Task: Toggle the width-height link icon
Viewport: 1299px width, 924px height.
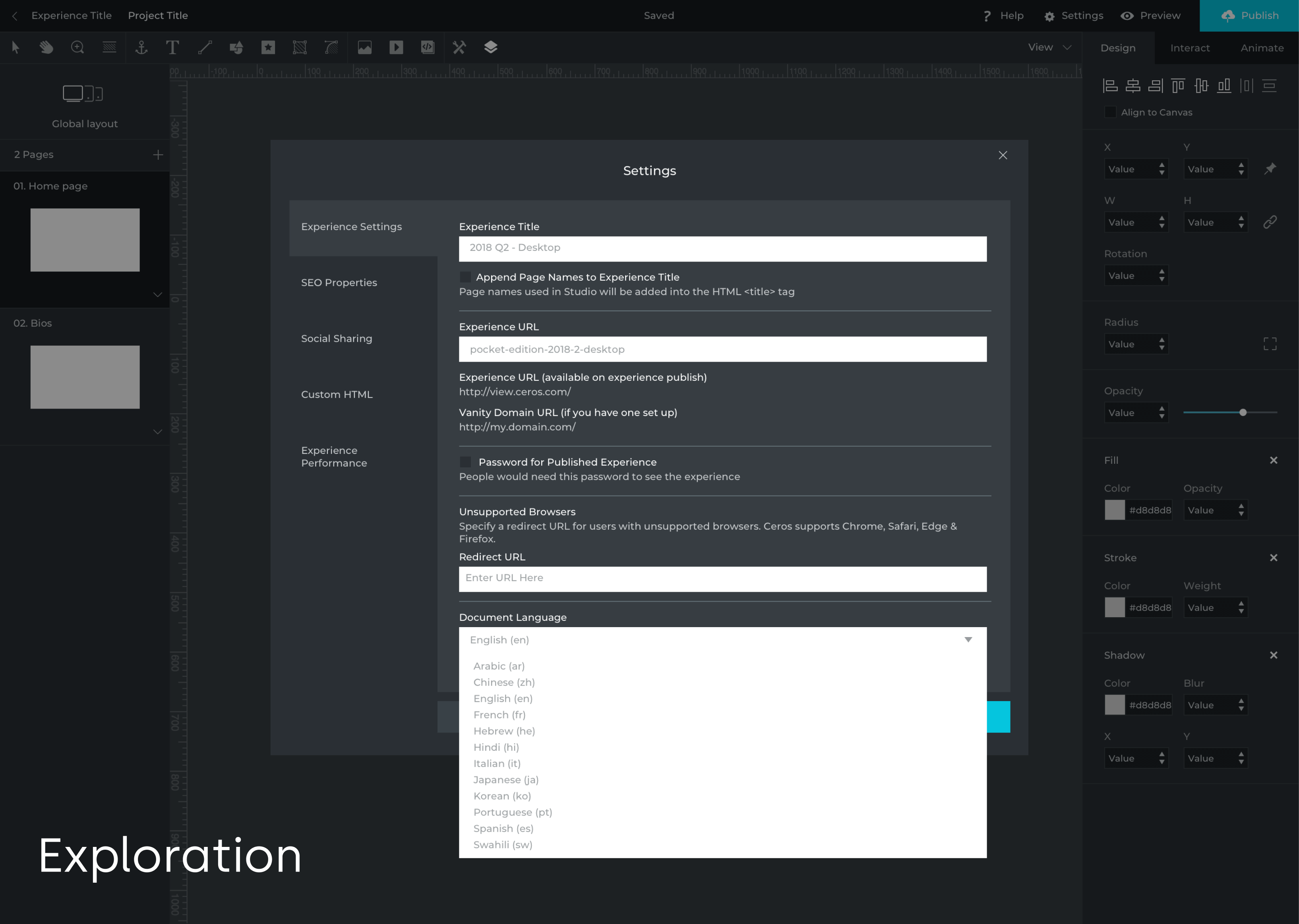Action: [x=1270, y=222]
